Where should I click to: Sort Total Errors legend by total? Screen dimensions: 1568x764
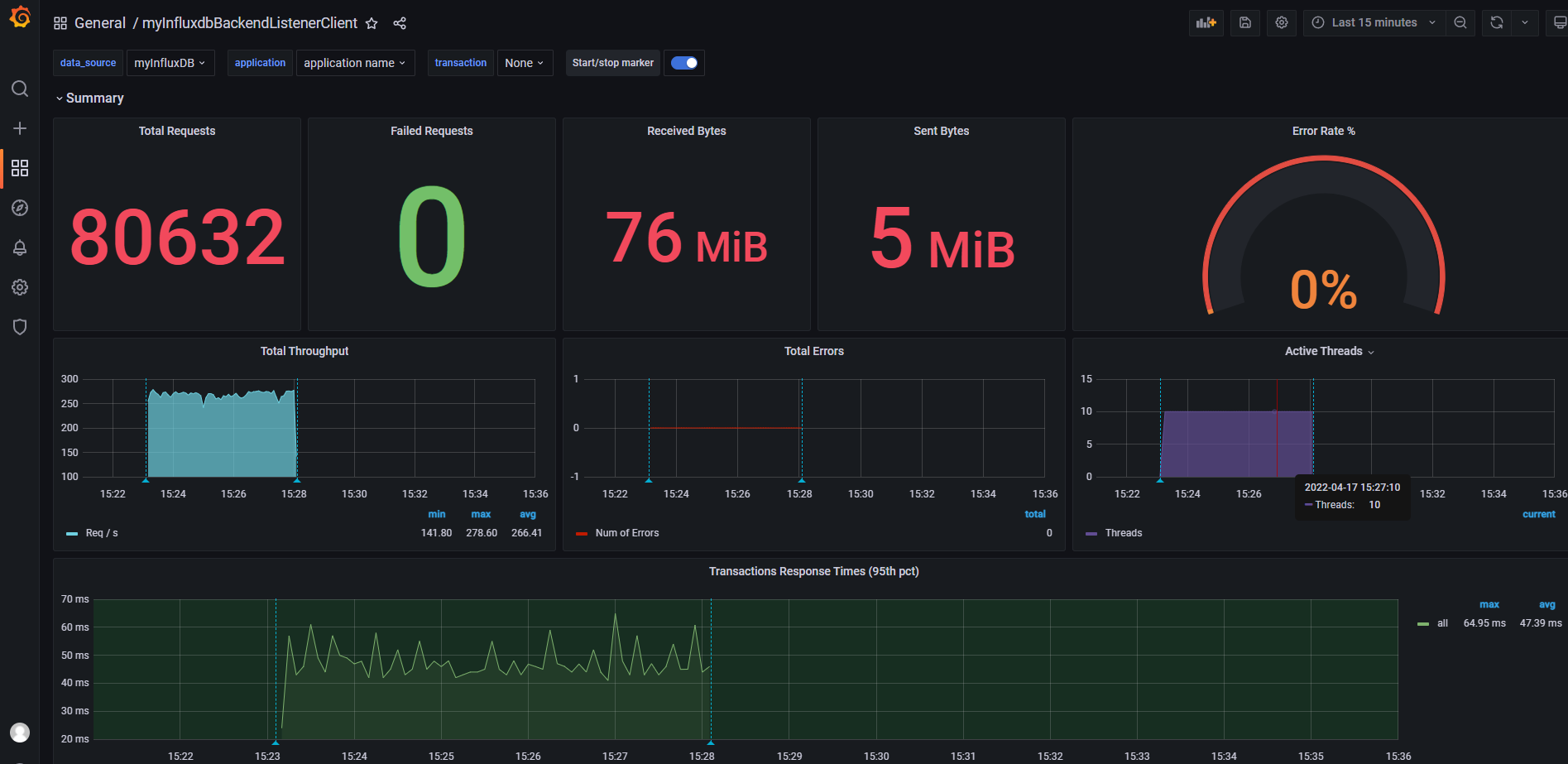pos(1035,514)
